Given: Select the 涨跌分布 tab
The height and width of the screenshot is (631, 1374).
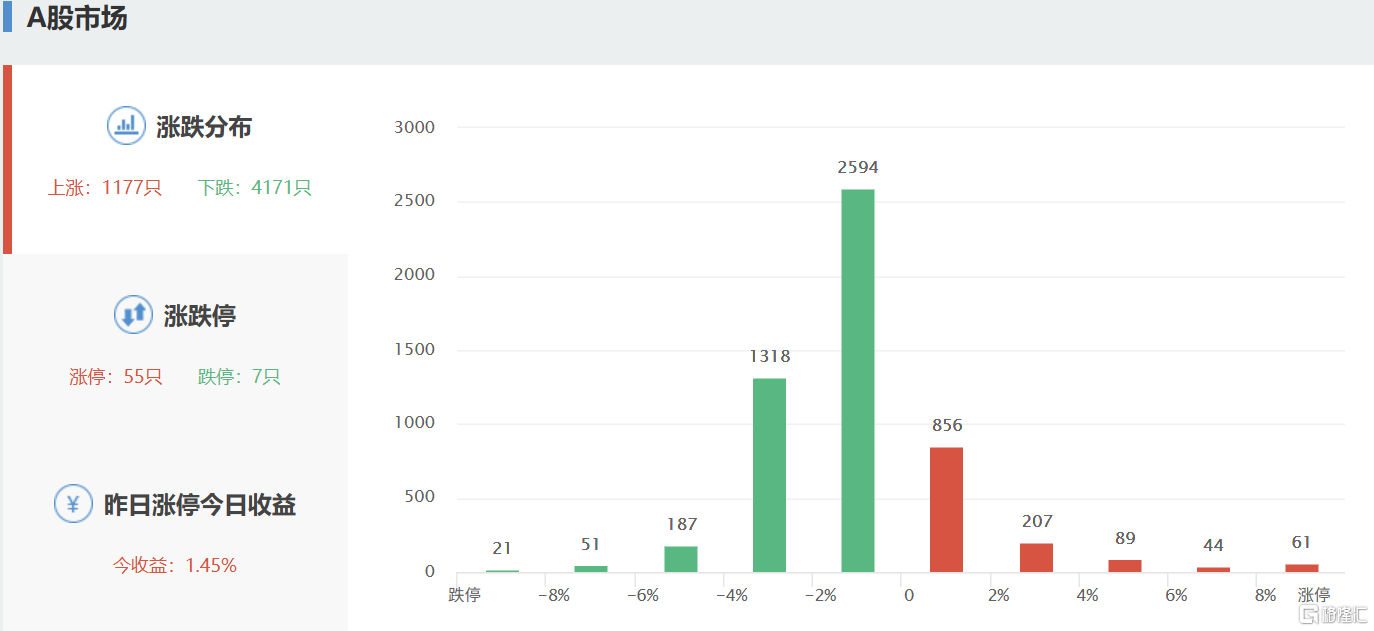Looking at the screenshot, I should tap(203, 127).
